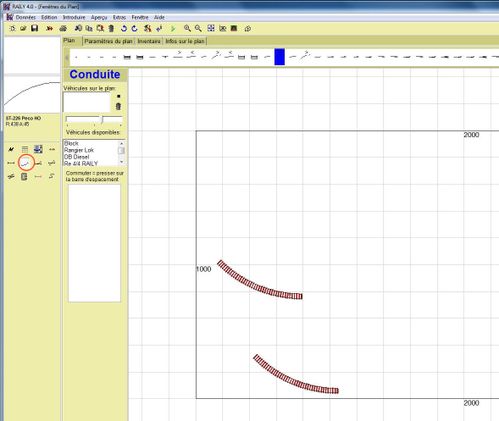Click the zoom in magnifier icon
The width and height of the screenshot is (499, 421).
(187, 28)
